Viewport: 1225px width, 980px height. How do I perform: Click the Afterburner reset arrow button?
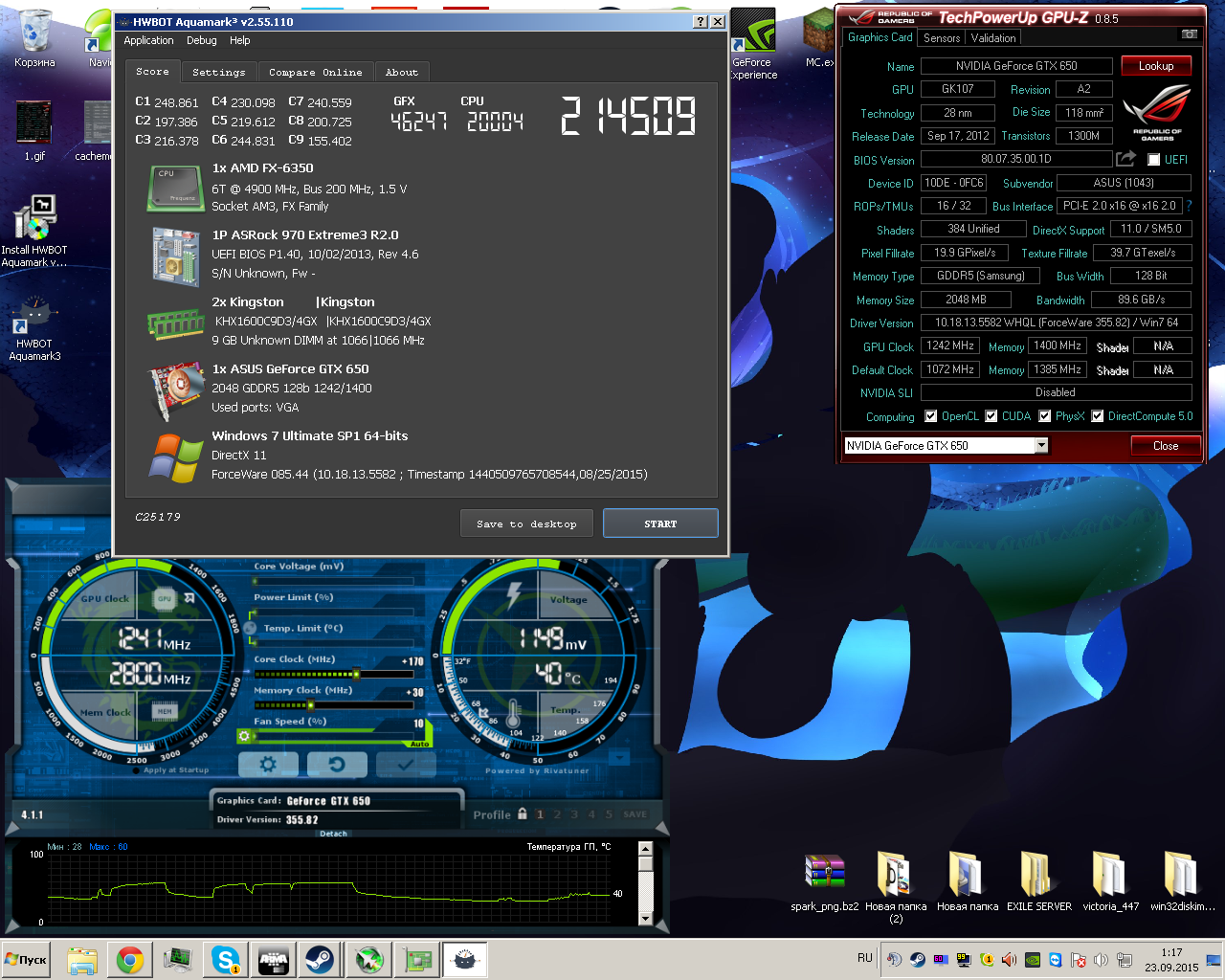336,764
